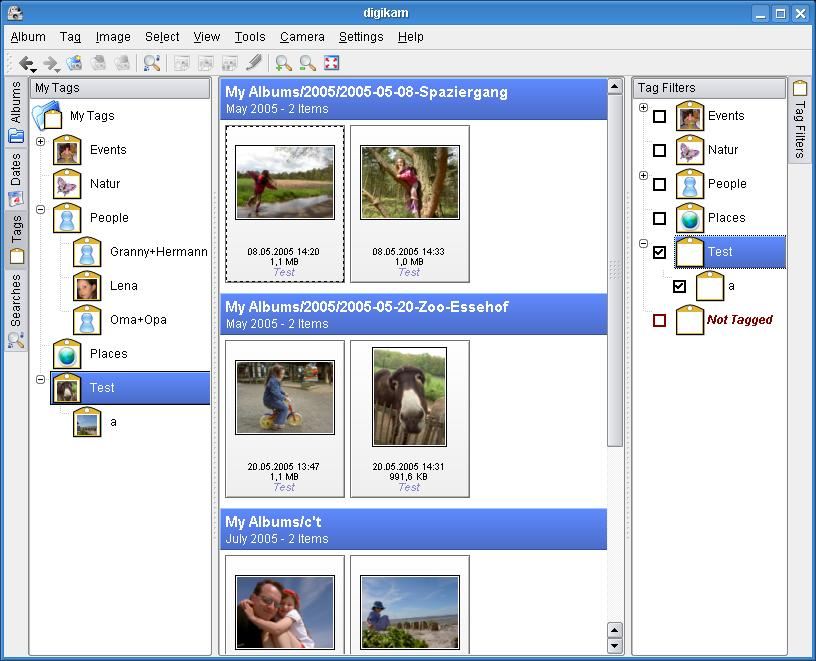Click the Oma+Opa person icon
The width and height of the screenshot is (816, 661).
87,320
